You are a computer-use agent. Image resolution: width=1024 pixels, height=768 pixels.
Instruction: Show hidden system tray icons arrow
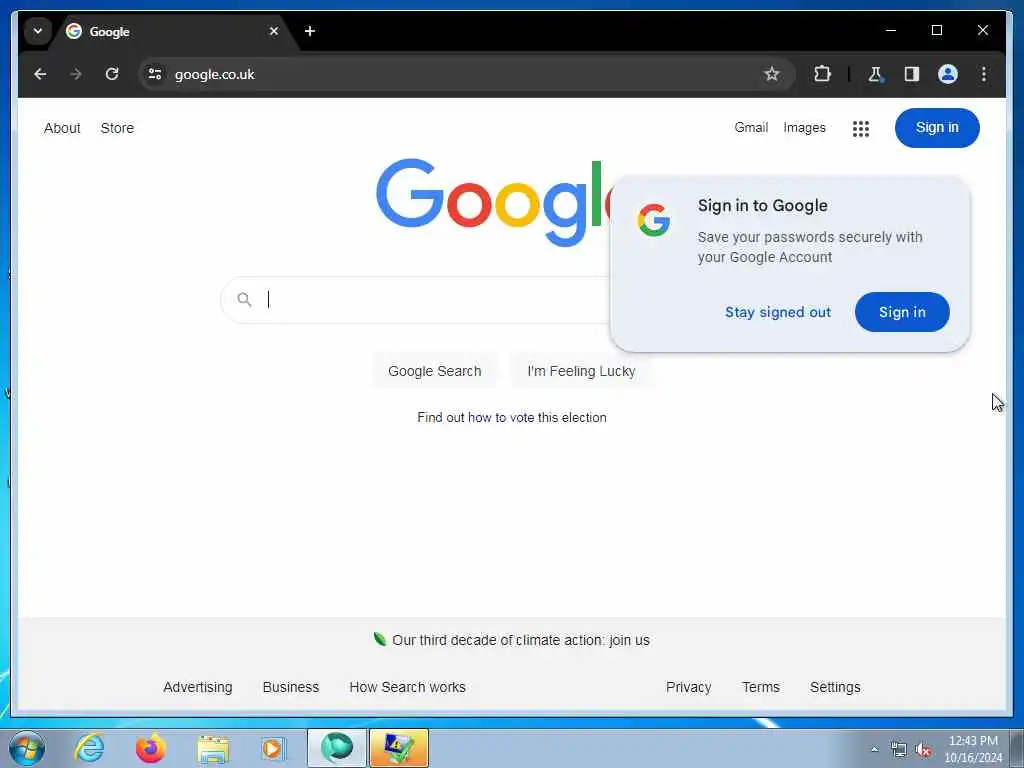(x=874, y=750)
